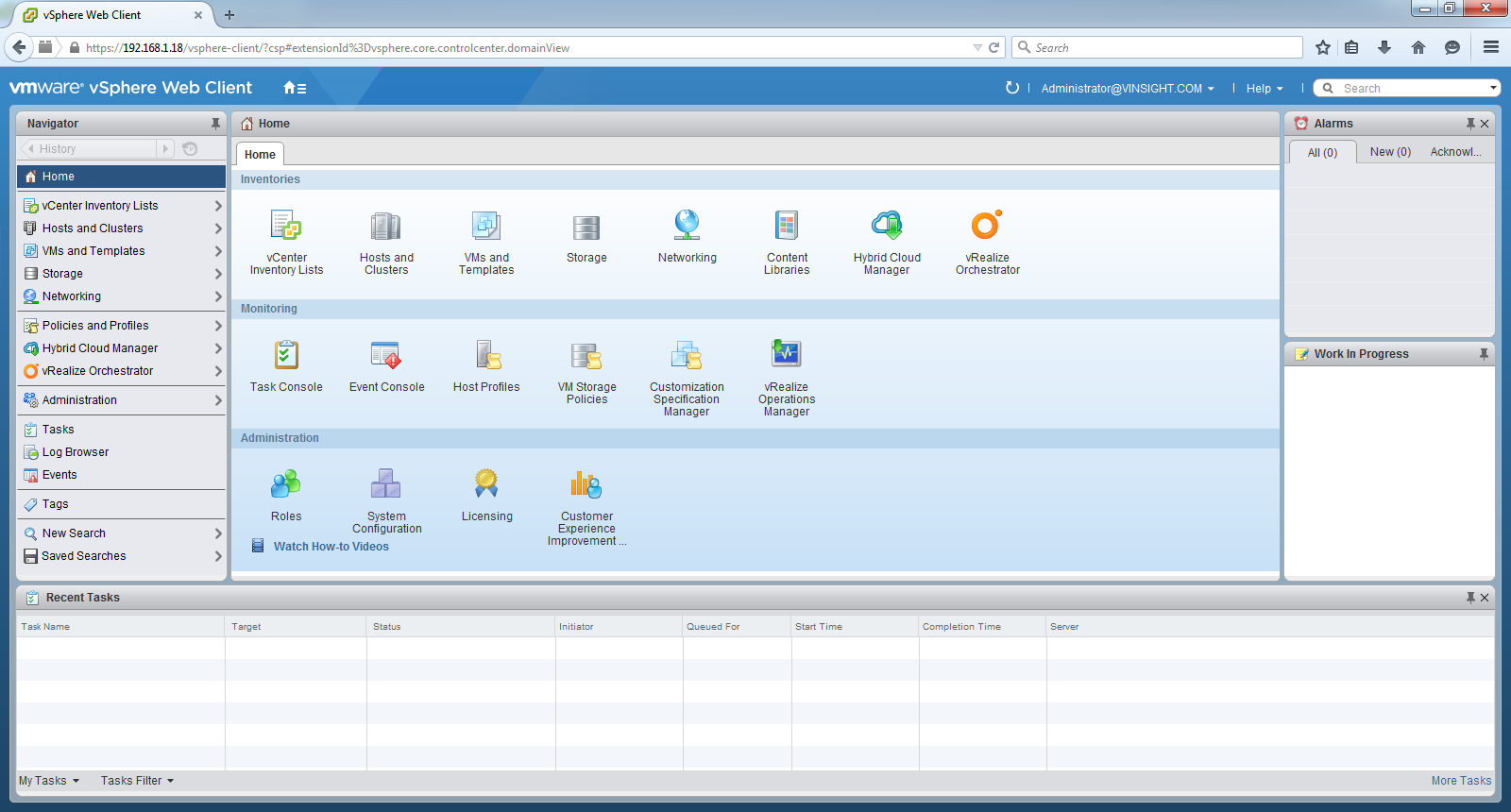Image resolution: width=1511 pixels, height=812 pixels.
Task: Click the history clock icon in Navigator
Action: [x=190, y=149]
